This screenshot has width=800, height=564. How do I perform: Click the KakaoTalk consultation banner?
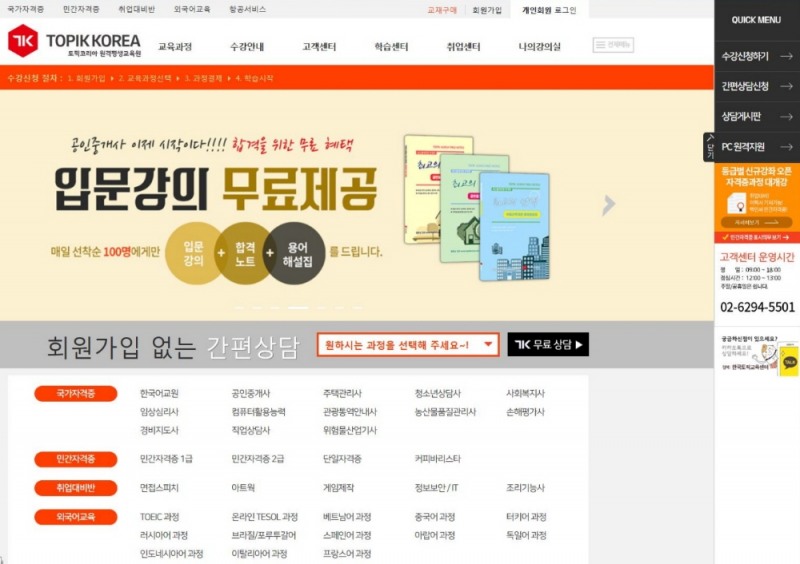[759, 353]
